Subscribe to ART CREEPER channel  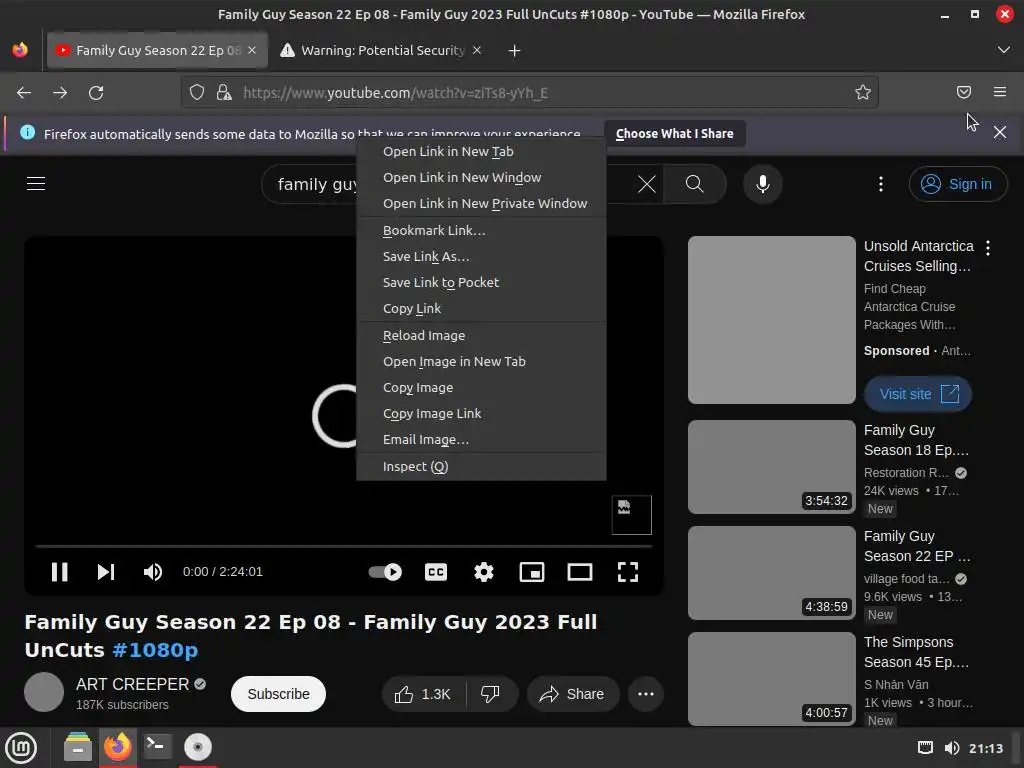[x=278, y=694]
